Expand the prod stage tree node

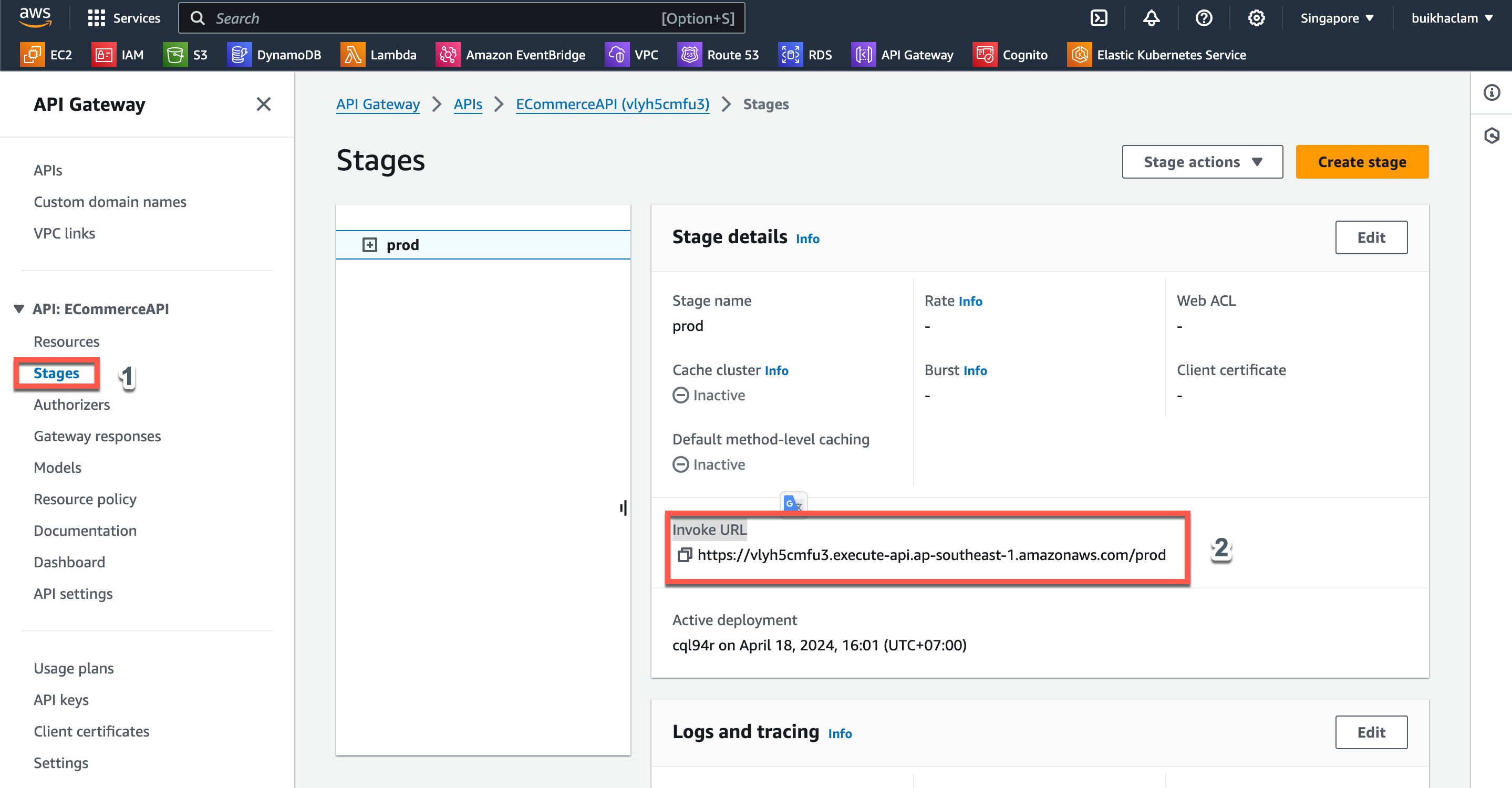pyautogui.click(x=370, y=245)
